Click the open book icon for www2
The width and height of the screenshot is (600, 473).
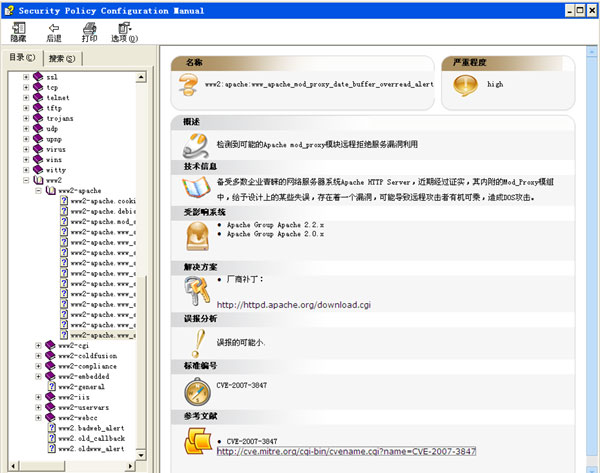click(38, 180)
